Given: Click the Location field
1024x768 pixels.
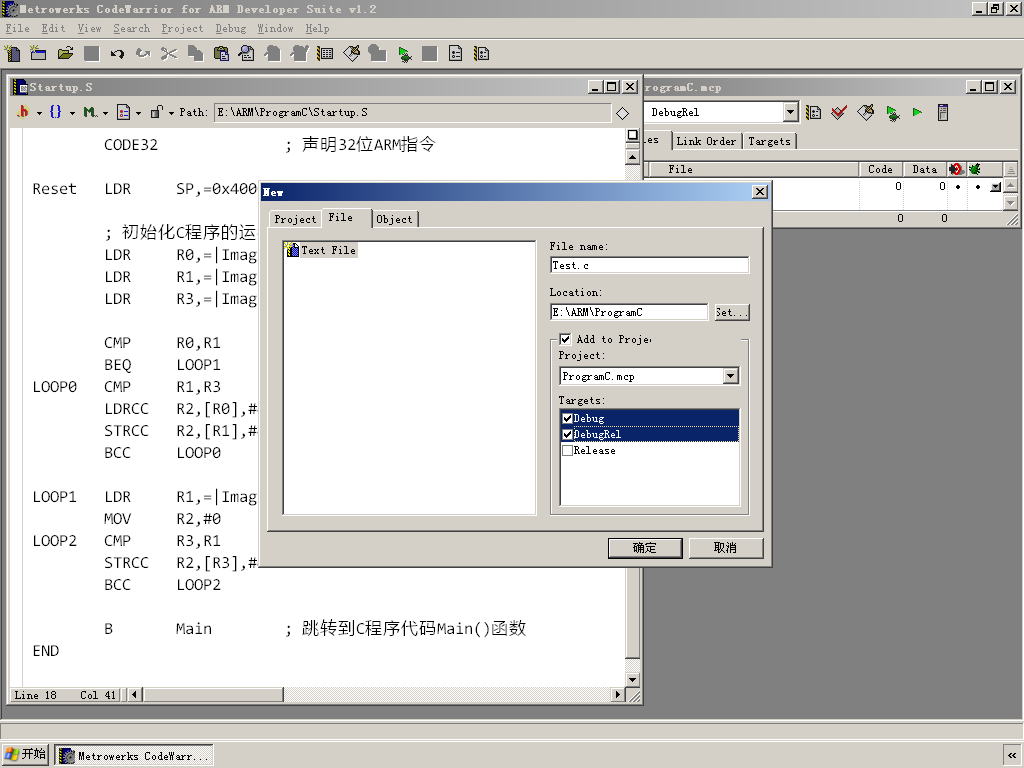Looking at the screenshot, I should point(629,312).
